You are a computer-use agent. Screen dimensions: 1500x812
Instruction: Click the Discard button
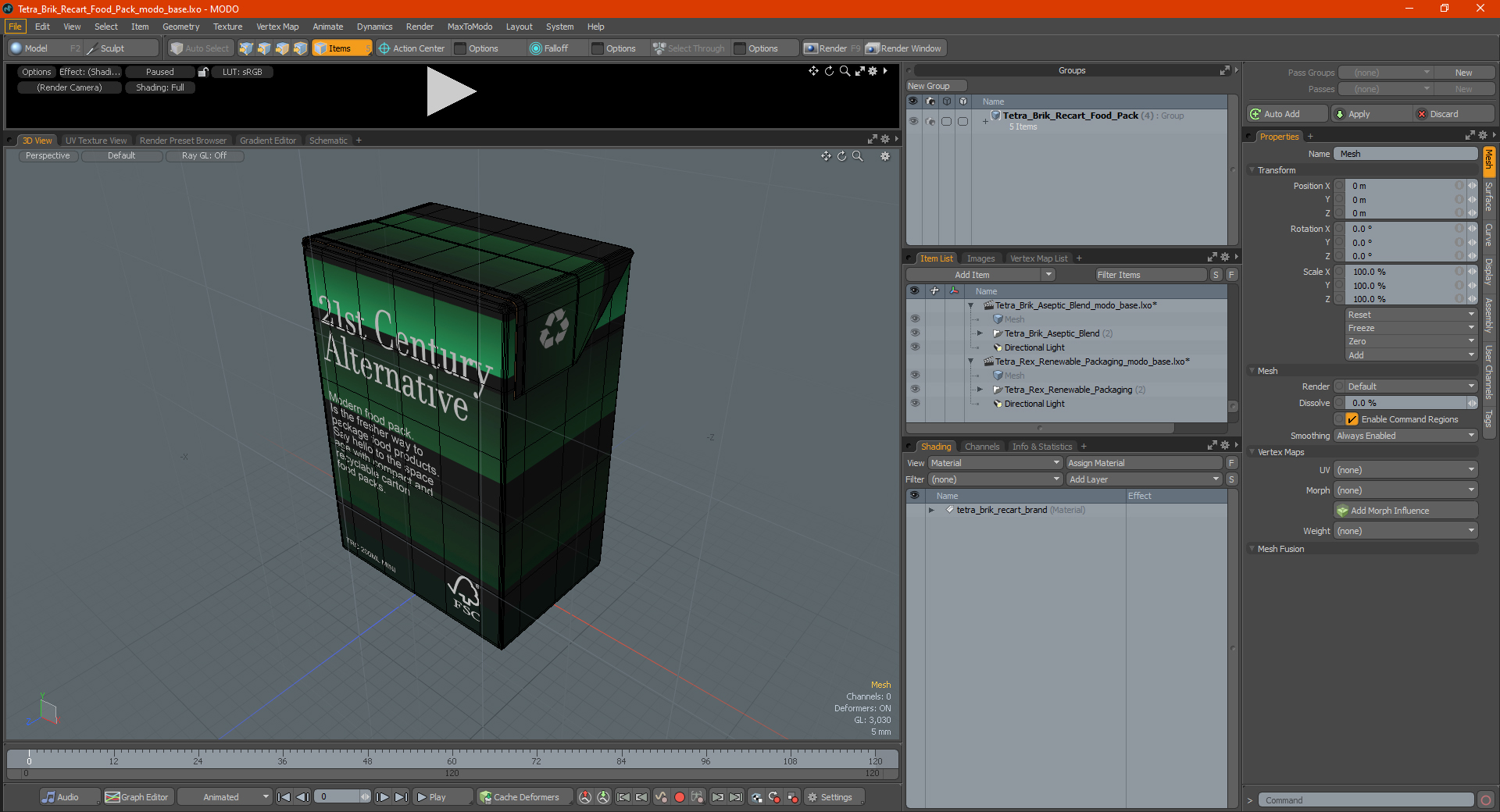coord(1455,114)
